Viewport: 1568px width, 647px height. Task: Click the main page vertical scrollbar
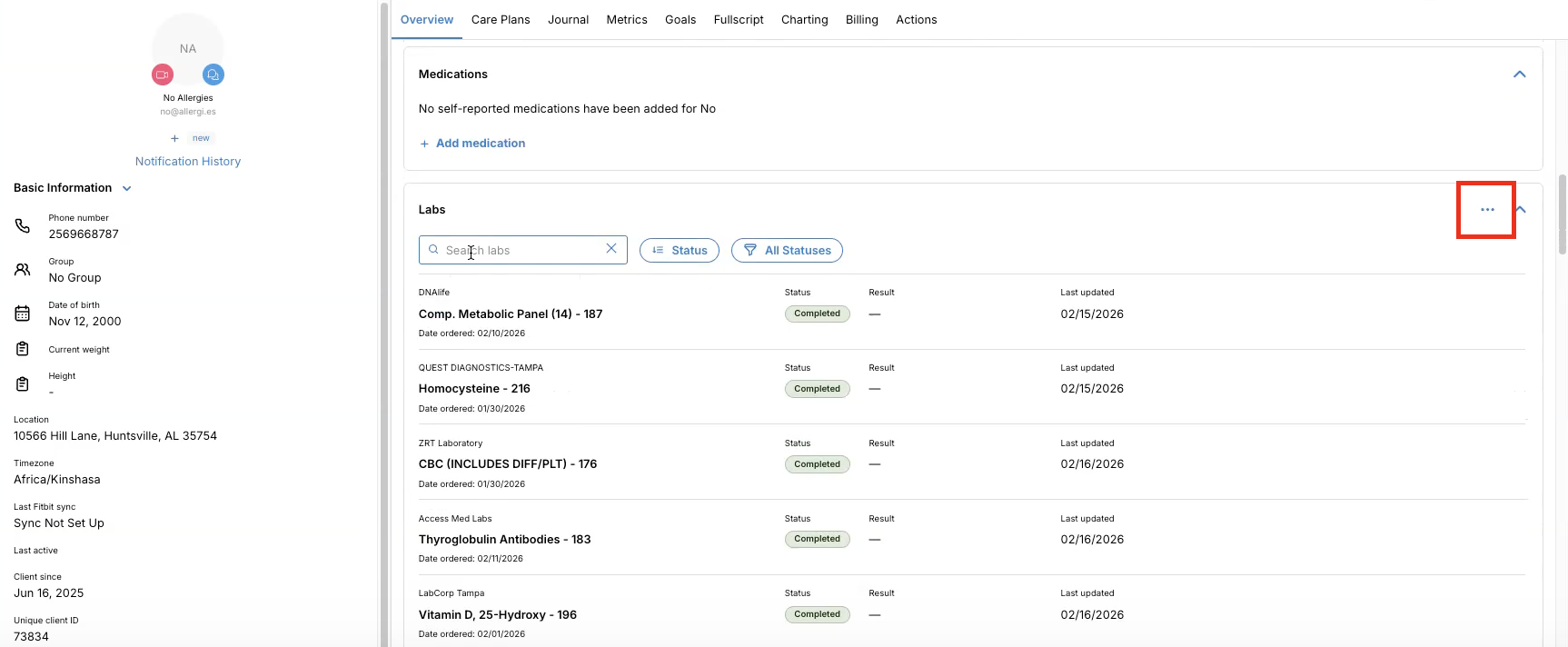pos(1563,214)
